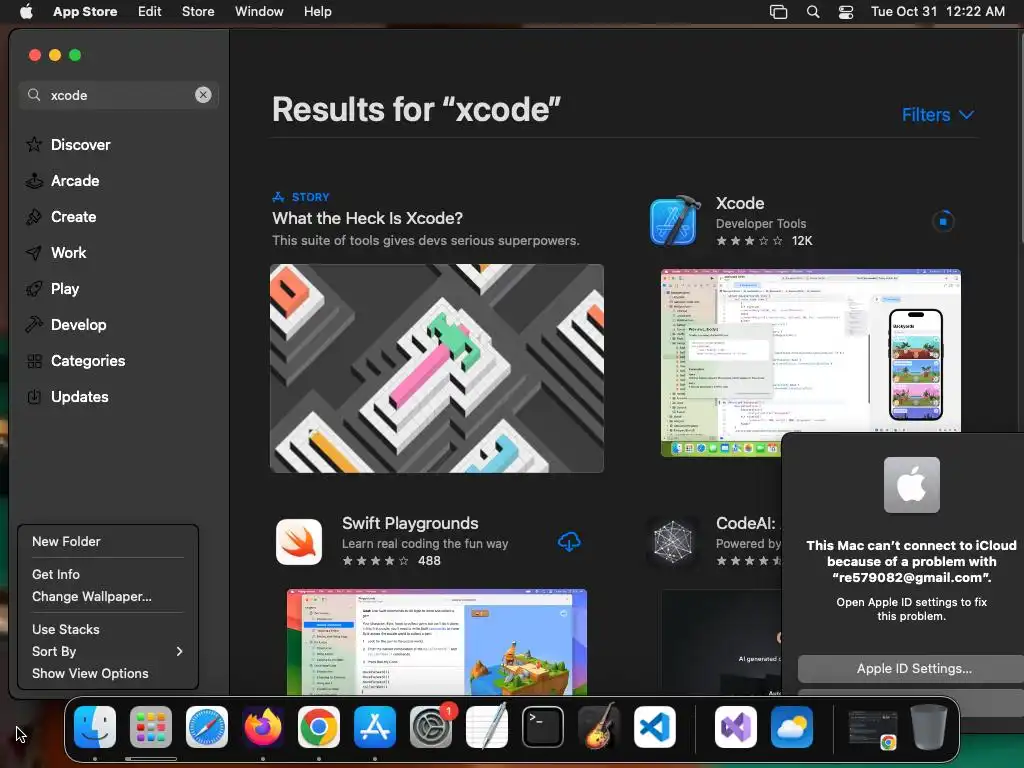Open GarageBand from the Dock

pyautogui.click(x=599, y=727)
